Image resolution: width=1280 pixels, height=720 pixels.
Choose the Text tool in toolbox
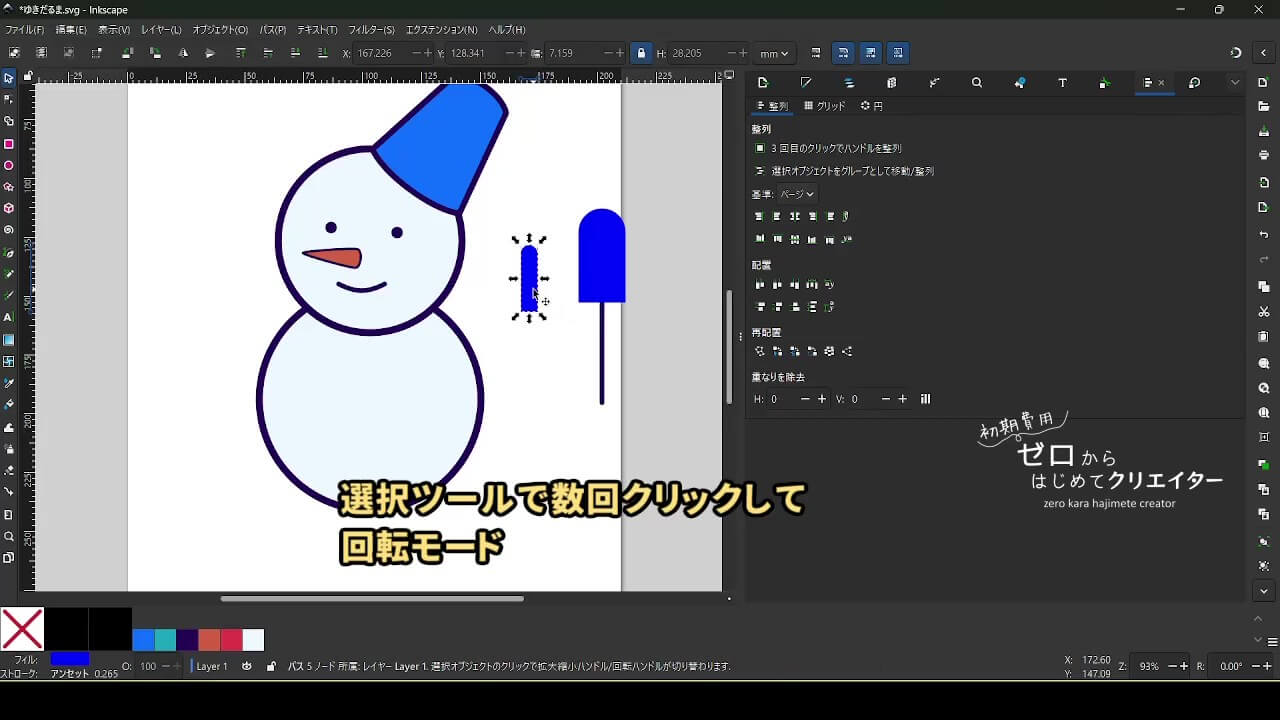pos(9,317)
